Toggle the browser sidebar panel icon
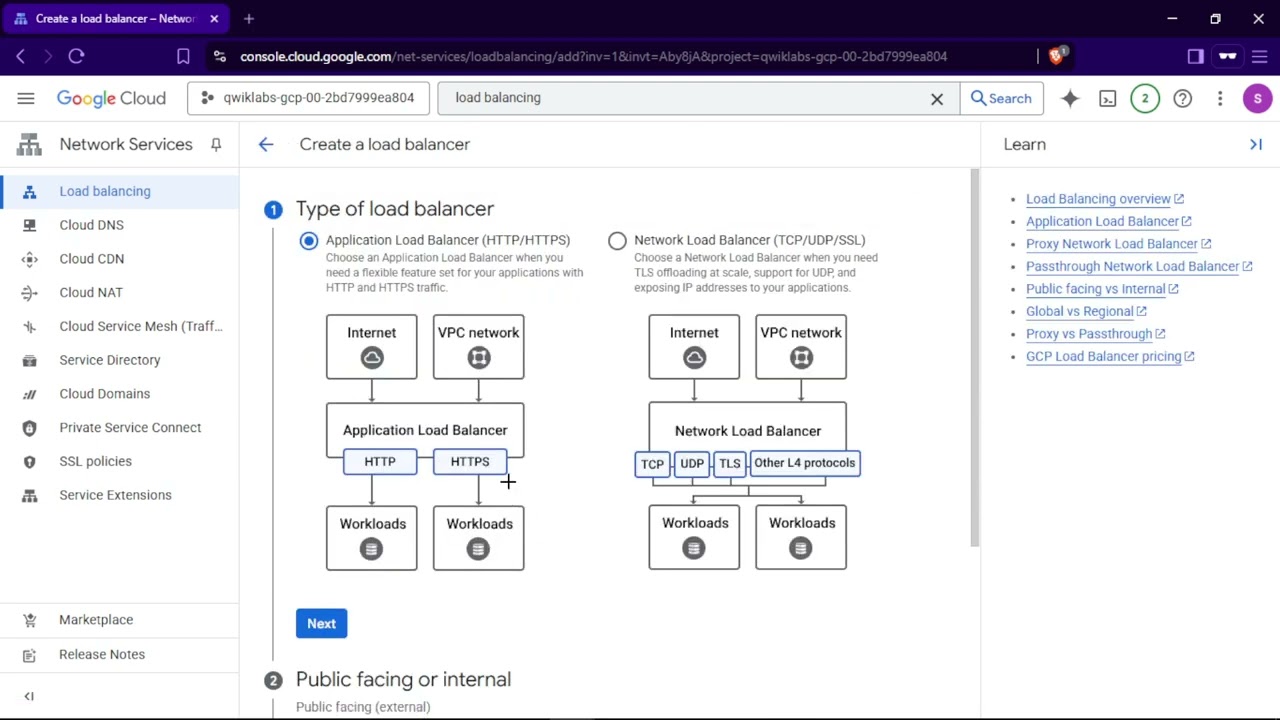Screen dimensions: 1280x720 pos(1195,57)
